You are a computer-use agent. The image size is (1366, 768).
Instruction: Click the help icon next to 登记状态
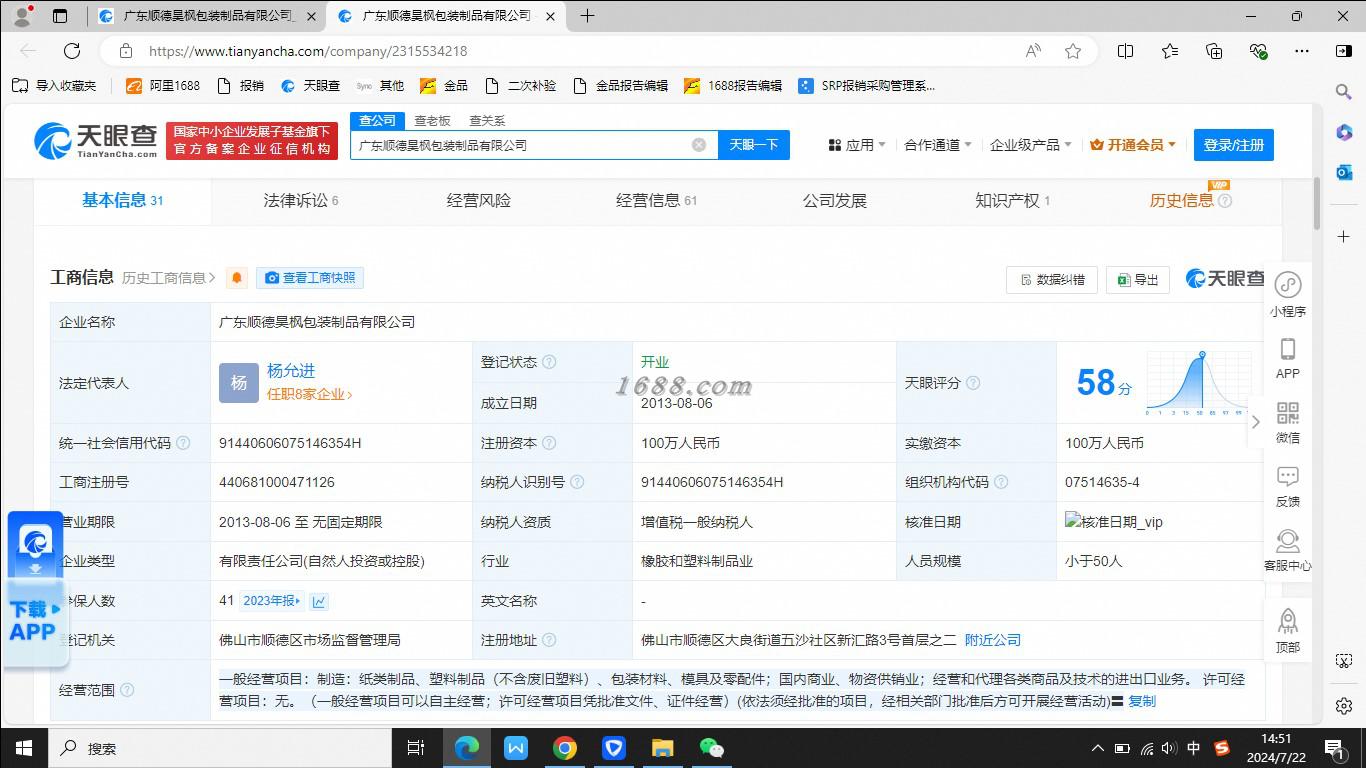549,362
